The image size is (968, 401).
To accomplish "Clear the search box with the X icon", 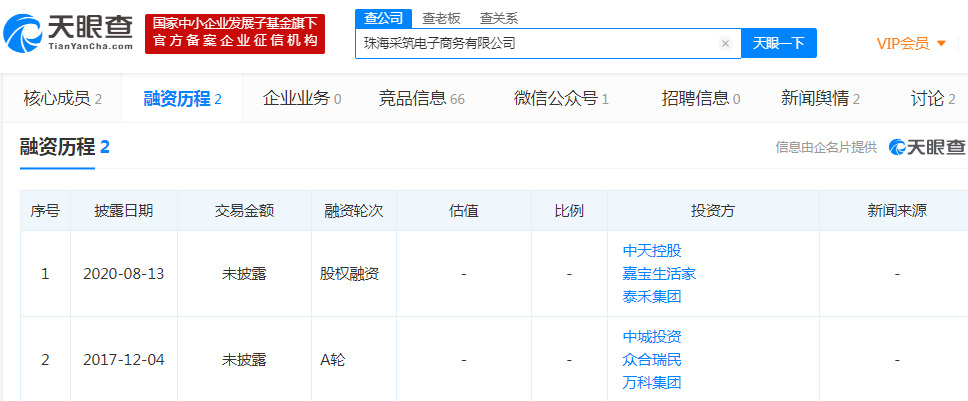I will (725, 43).
